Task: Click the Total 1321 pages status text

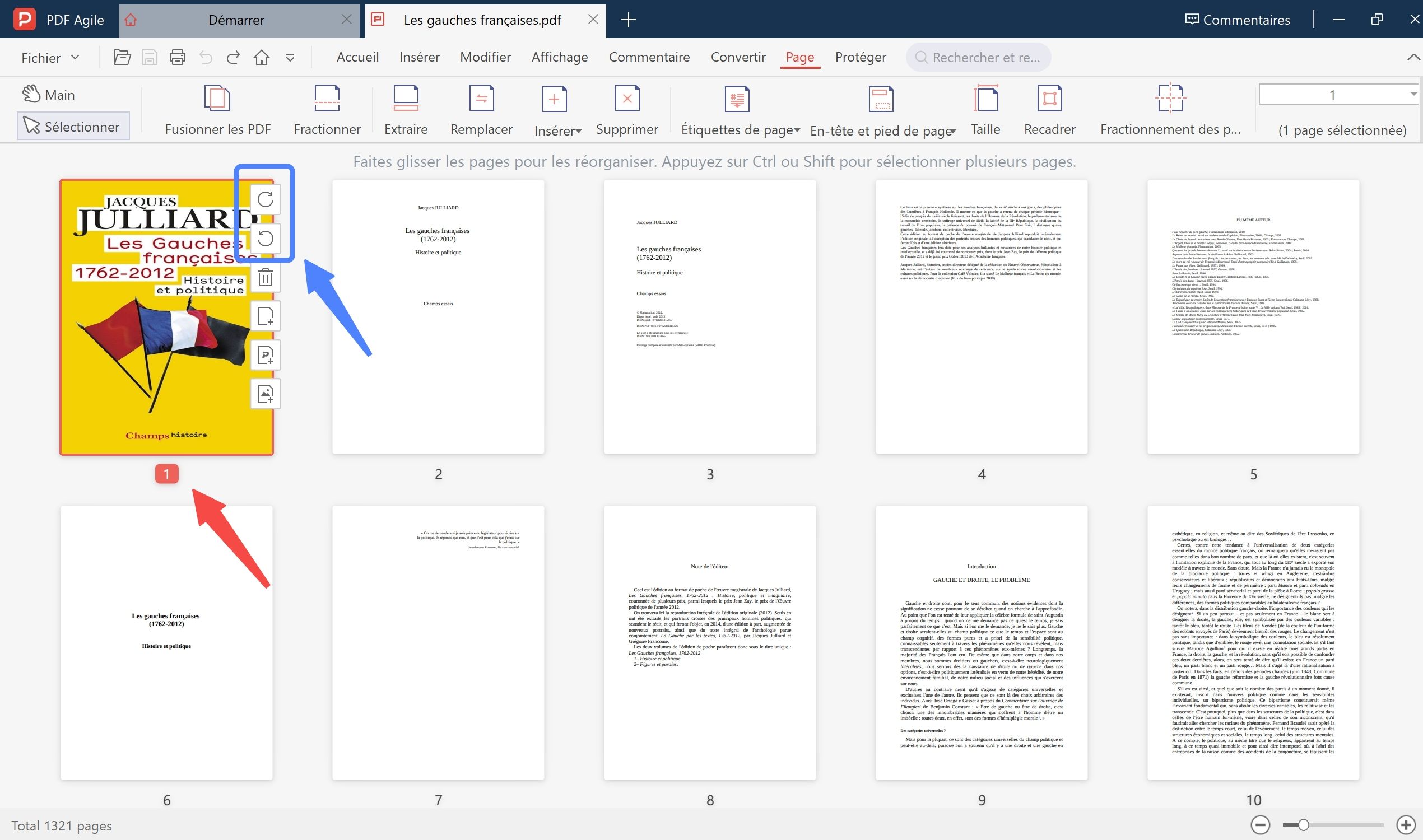Action: pyautogui.click(x=62, y=826)
